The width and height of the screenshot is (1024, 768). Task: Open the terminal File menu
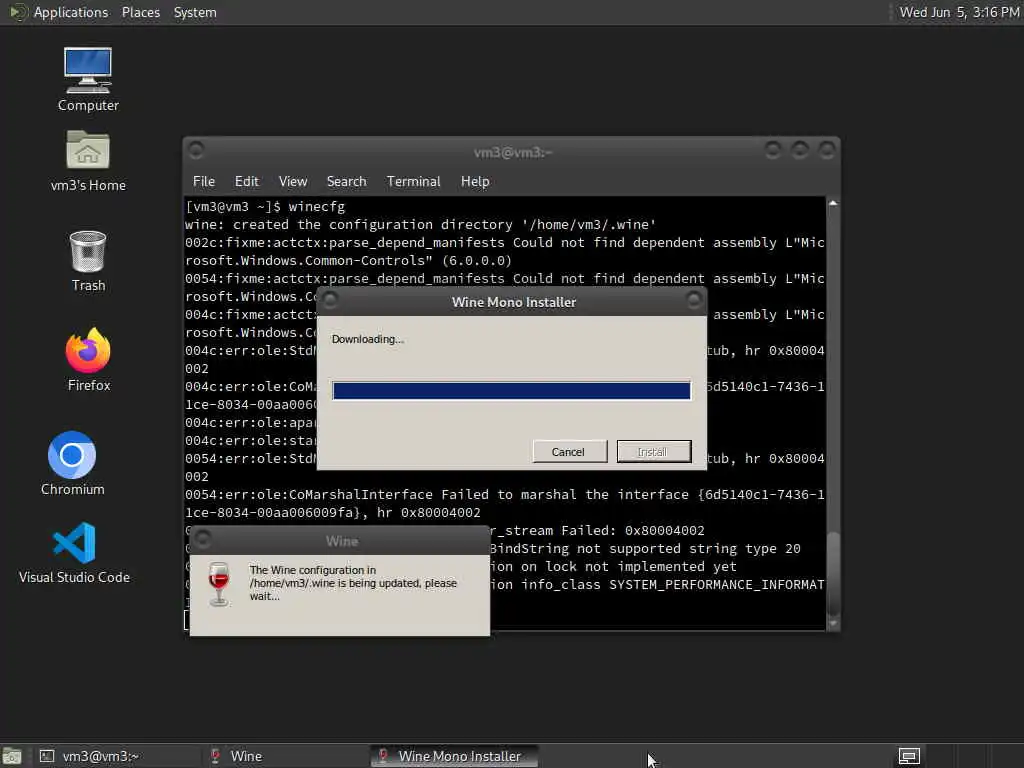204,182
